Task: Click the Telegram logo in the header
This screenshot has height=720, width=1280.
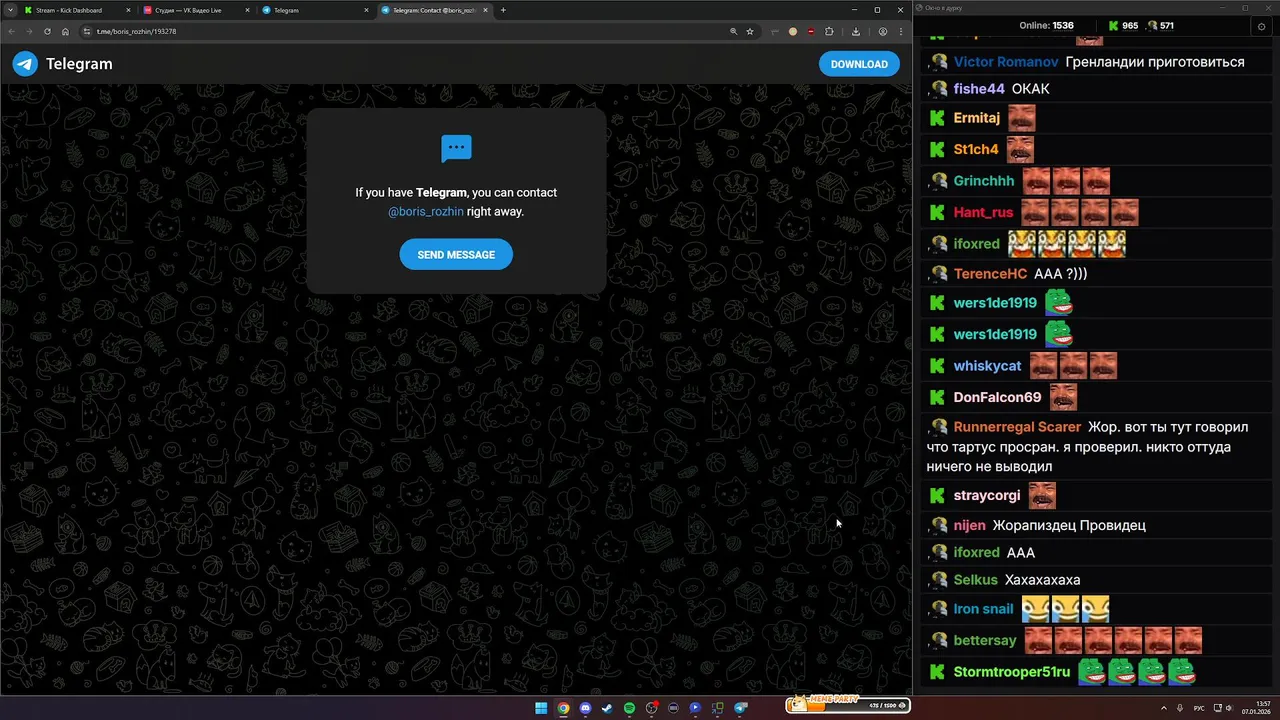Action: click(x=25, y=64)
